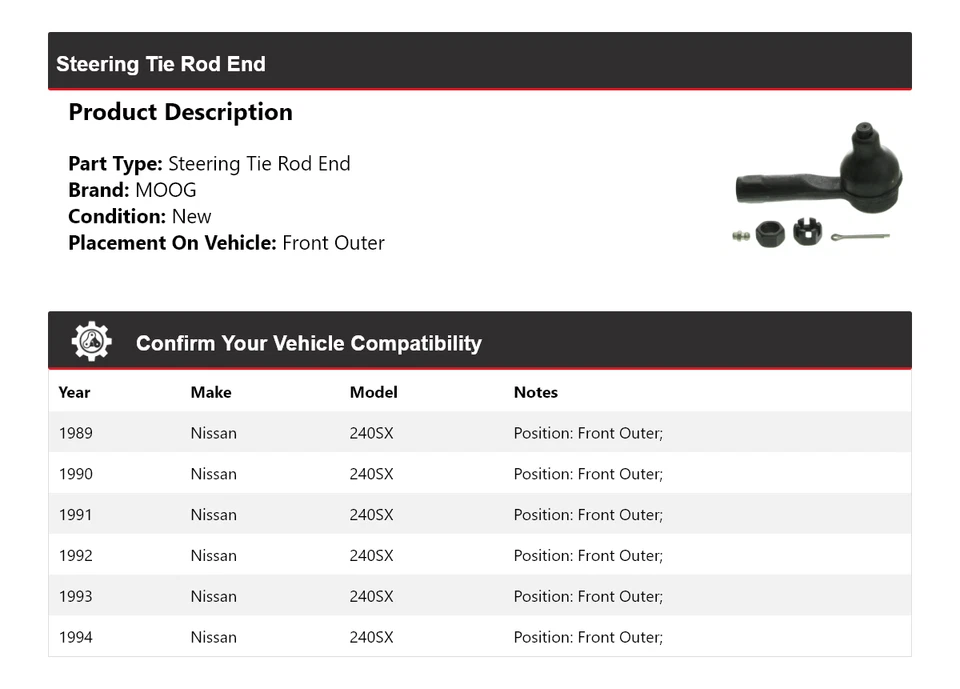Click the Product Description heading
Image resolution: width=960 pixels, height=689 pixels.
point(180,112)
